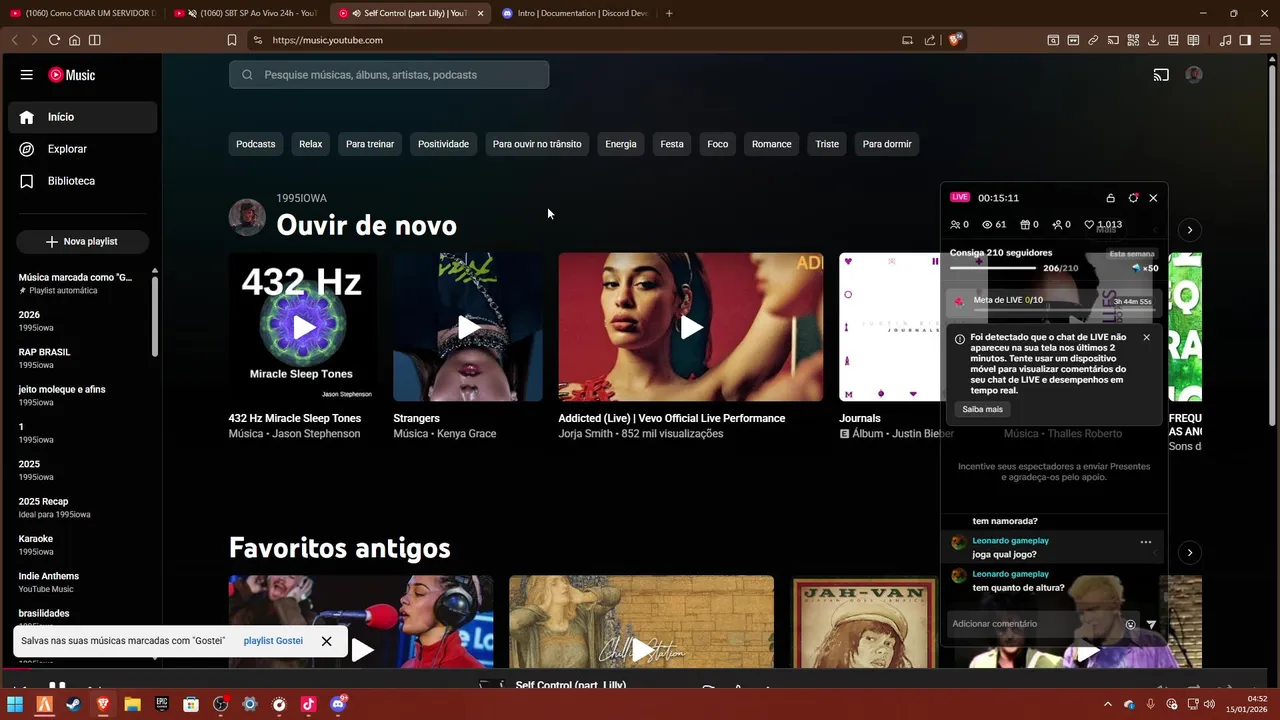The height and width of the screenshot is (720, 1280).
Task: Play Addicted (Live) Jorja Smith video
Action: click(691, 327)
